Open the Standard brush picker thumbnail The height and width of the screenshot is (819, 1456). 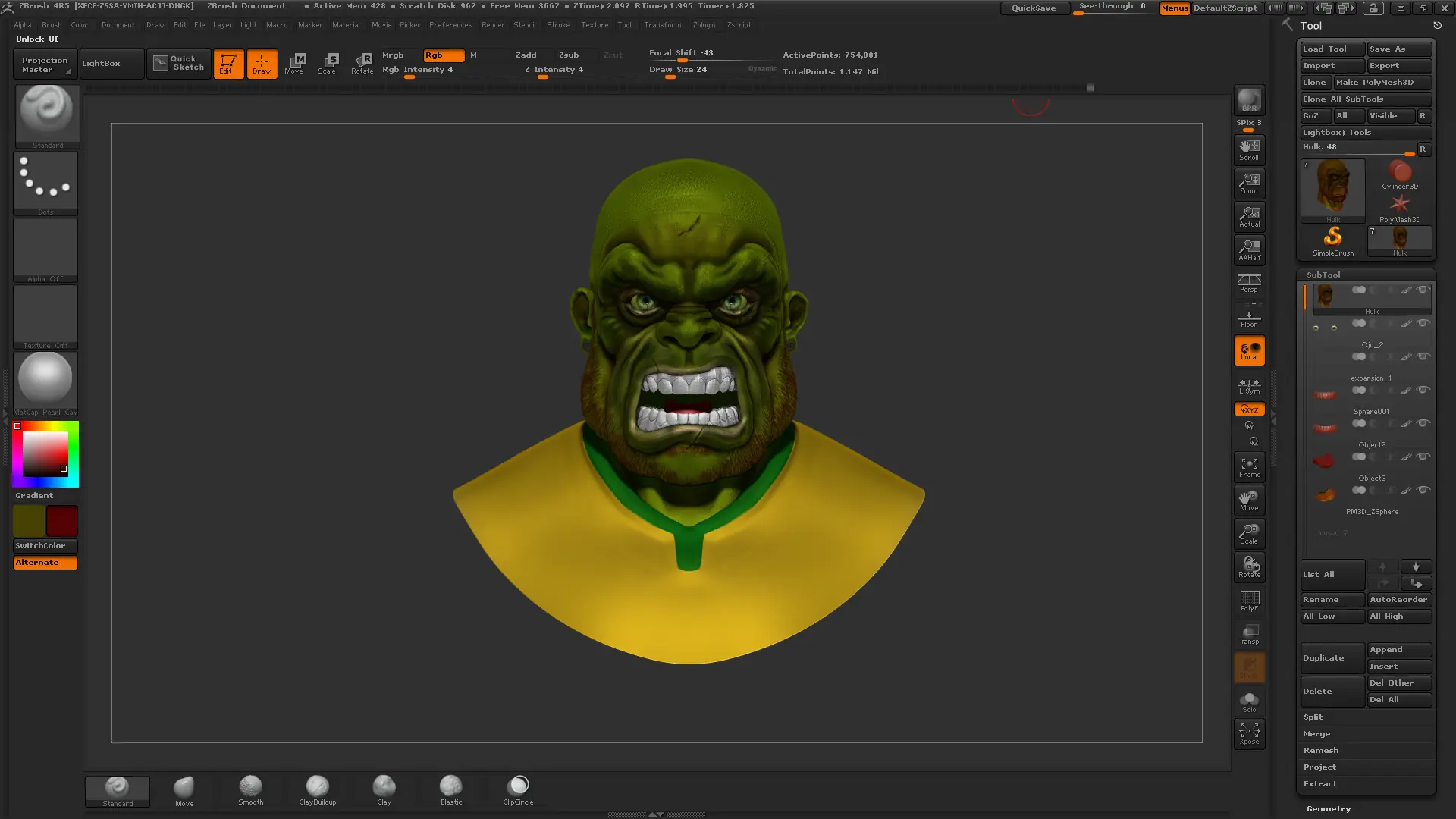[47, 116]
